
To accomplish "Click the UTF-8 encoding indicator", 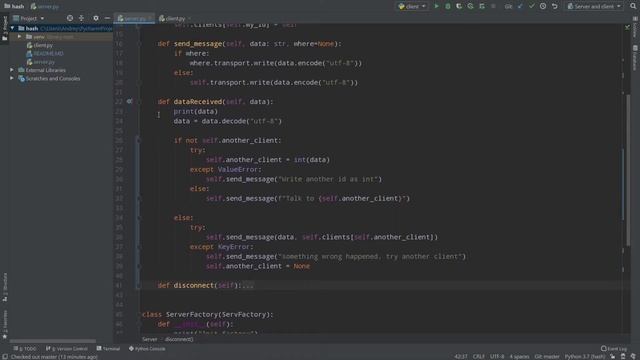I will 497,357.
